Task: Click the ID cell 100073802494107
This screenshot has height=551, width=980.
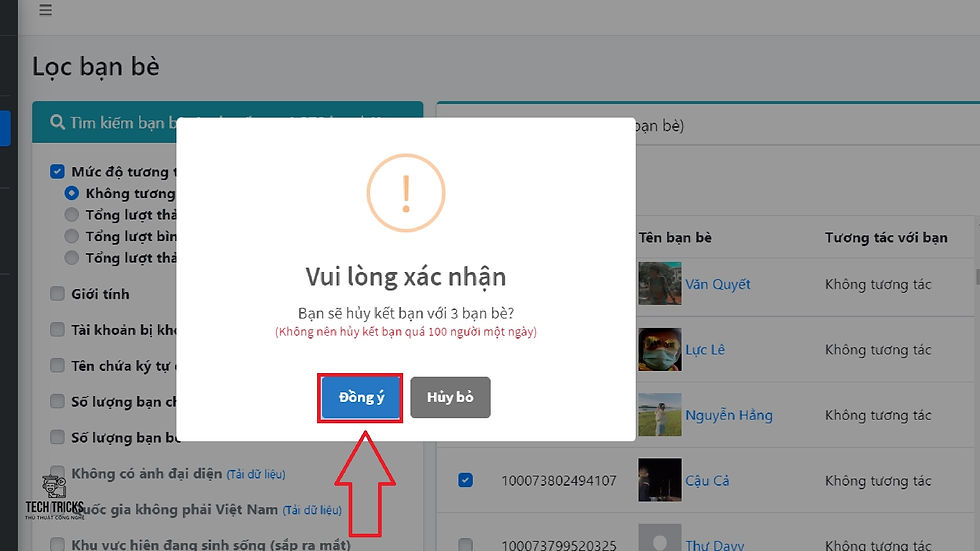Action: [559, 481]
